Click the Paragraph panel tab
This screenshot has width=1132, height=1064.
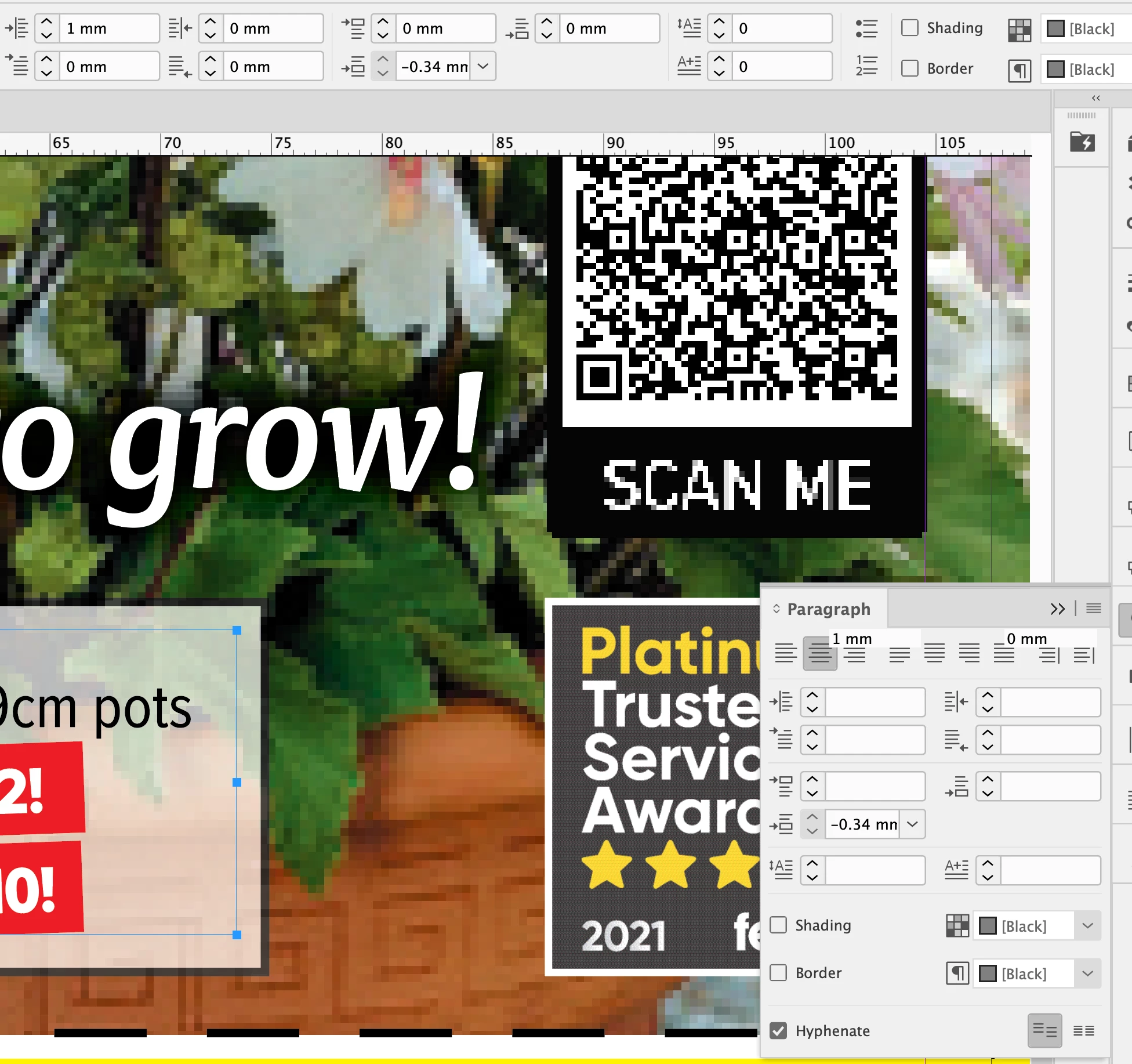828,609
